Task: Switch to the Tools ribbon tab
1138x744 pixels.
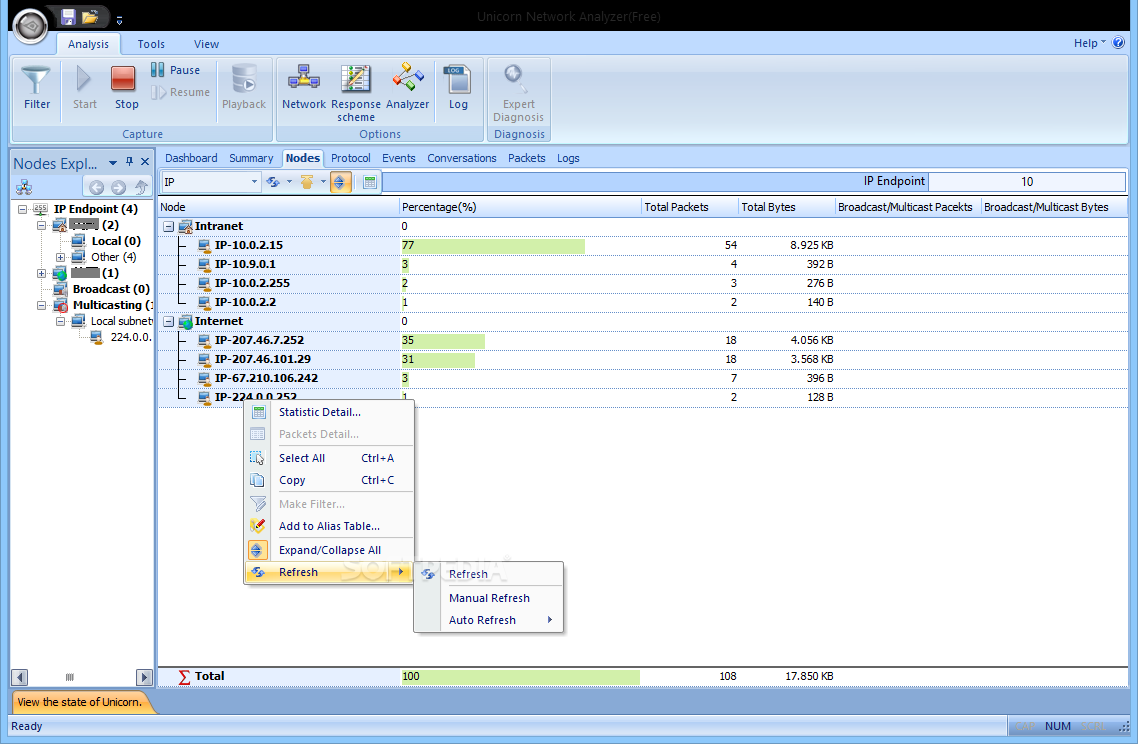Action: [151, 44]
